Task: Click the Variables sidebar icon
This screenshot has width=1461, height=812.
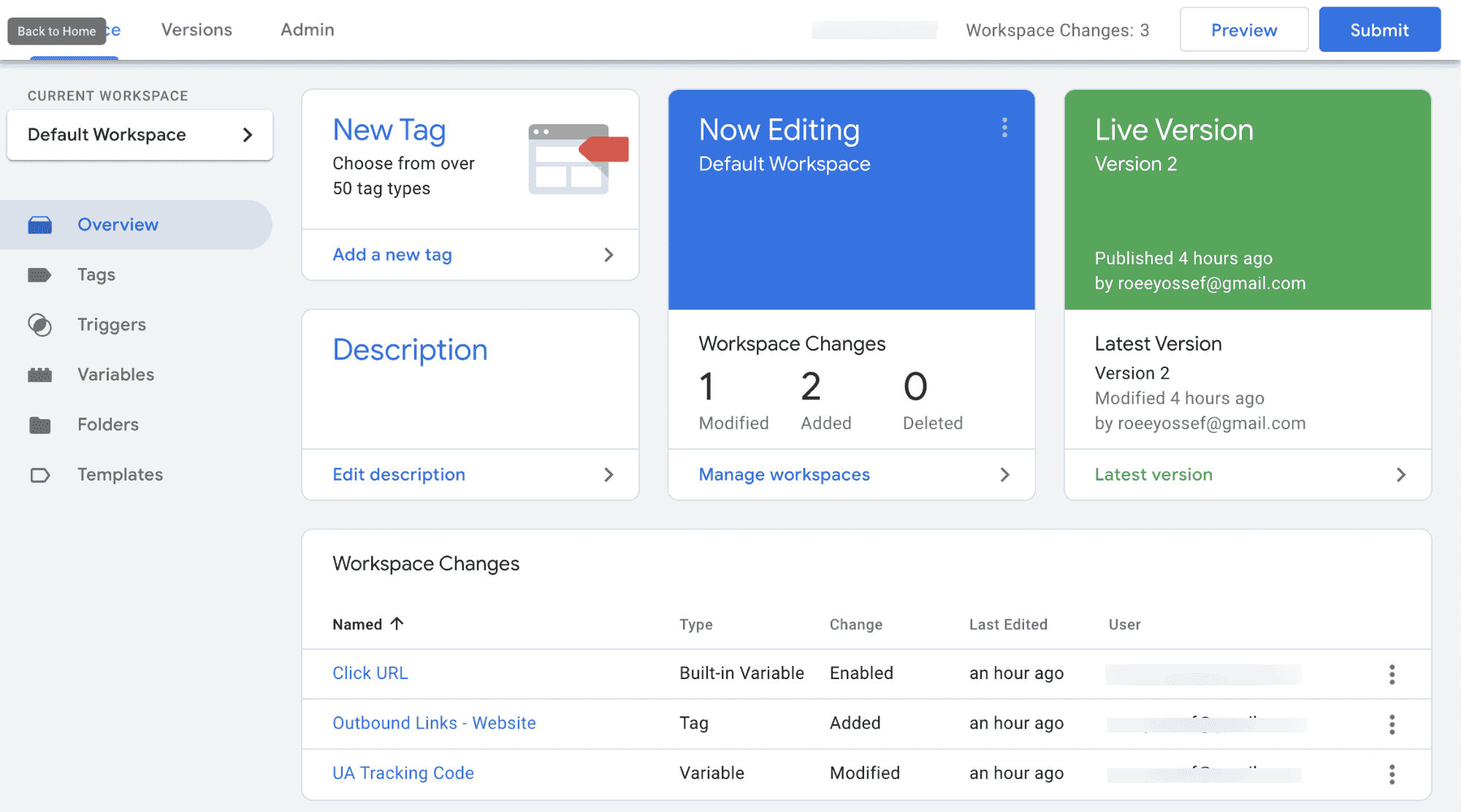Action: (x=39, y=375)
